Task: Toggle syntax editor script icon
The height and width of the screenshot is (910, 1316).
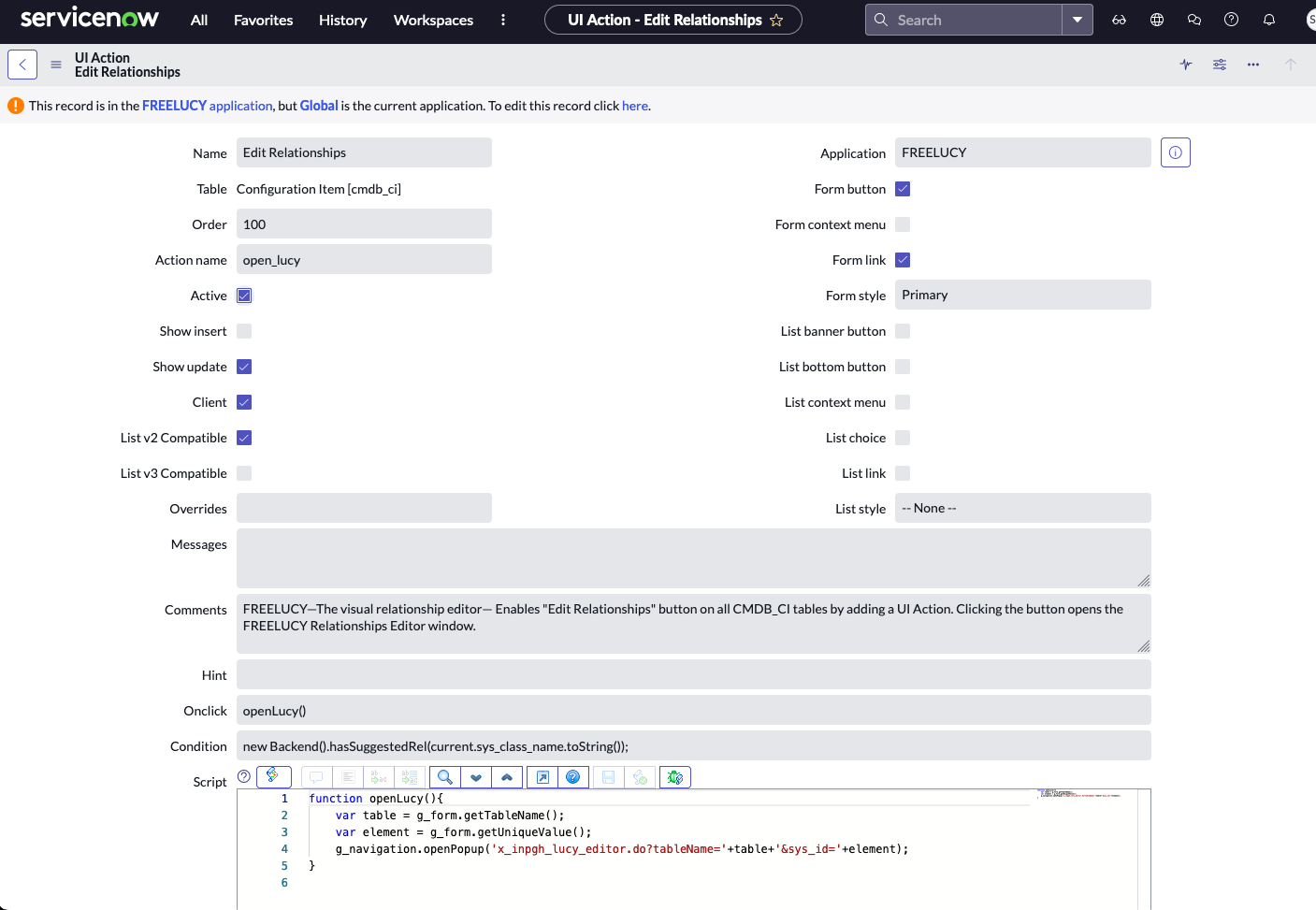Action: point(274,776)
